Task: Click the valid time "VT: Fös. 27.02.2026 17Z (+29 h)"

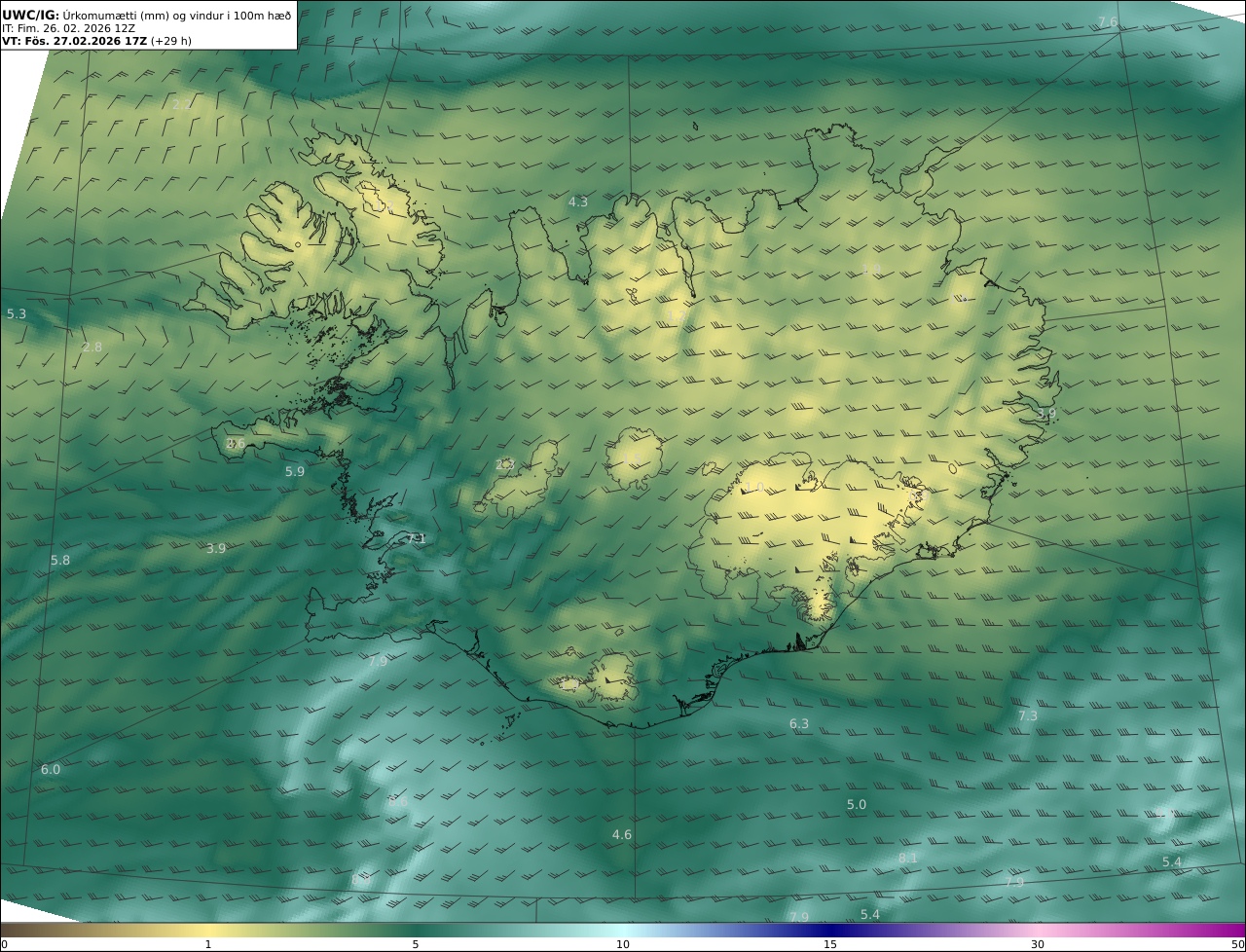Action: (98, 42)
